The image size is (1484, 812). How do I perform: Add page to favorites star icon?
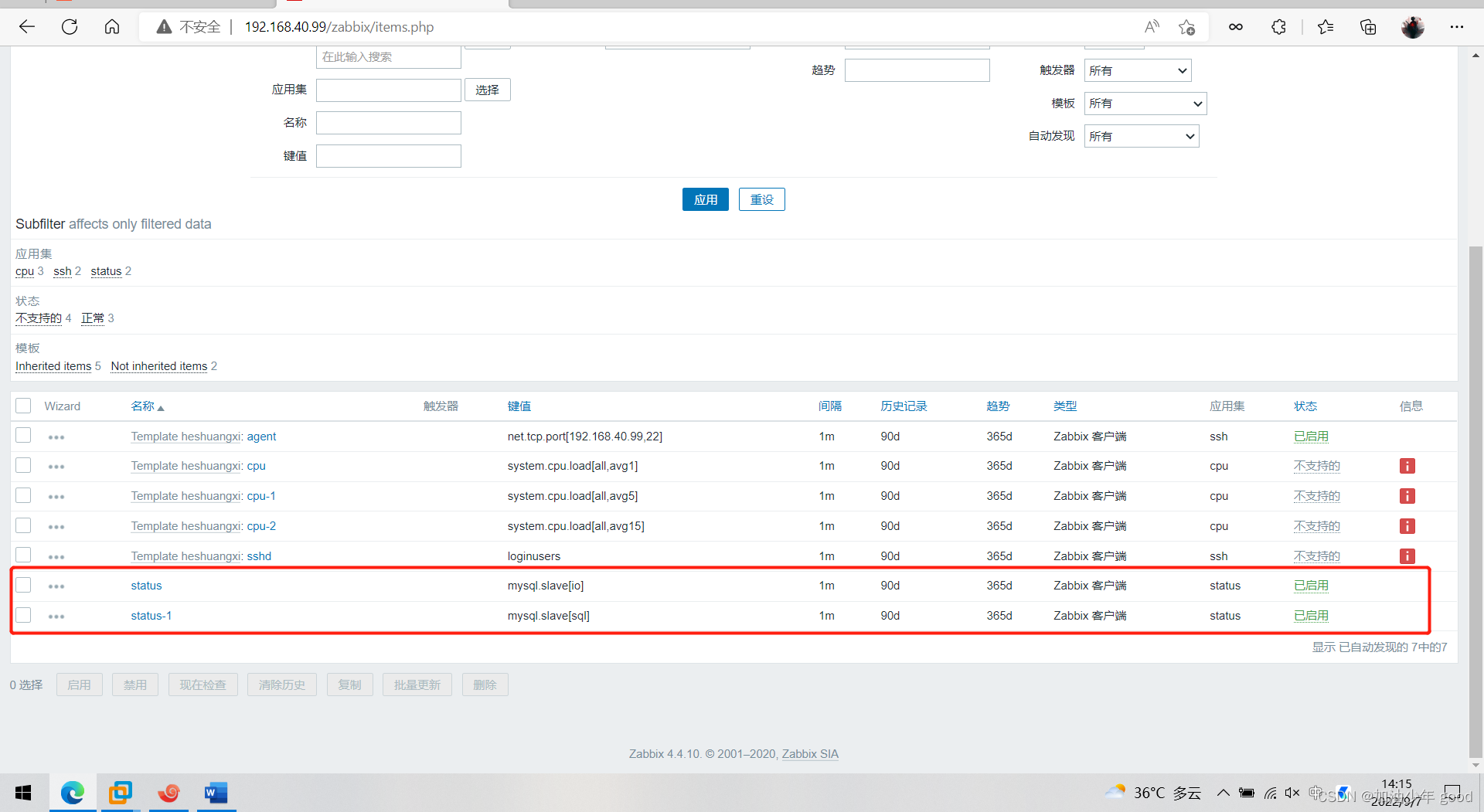point(1186,27)
